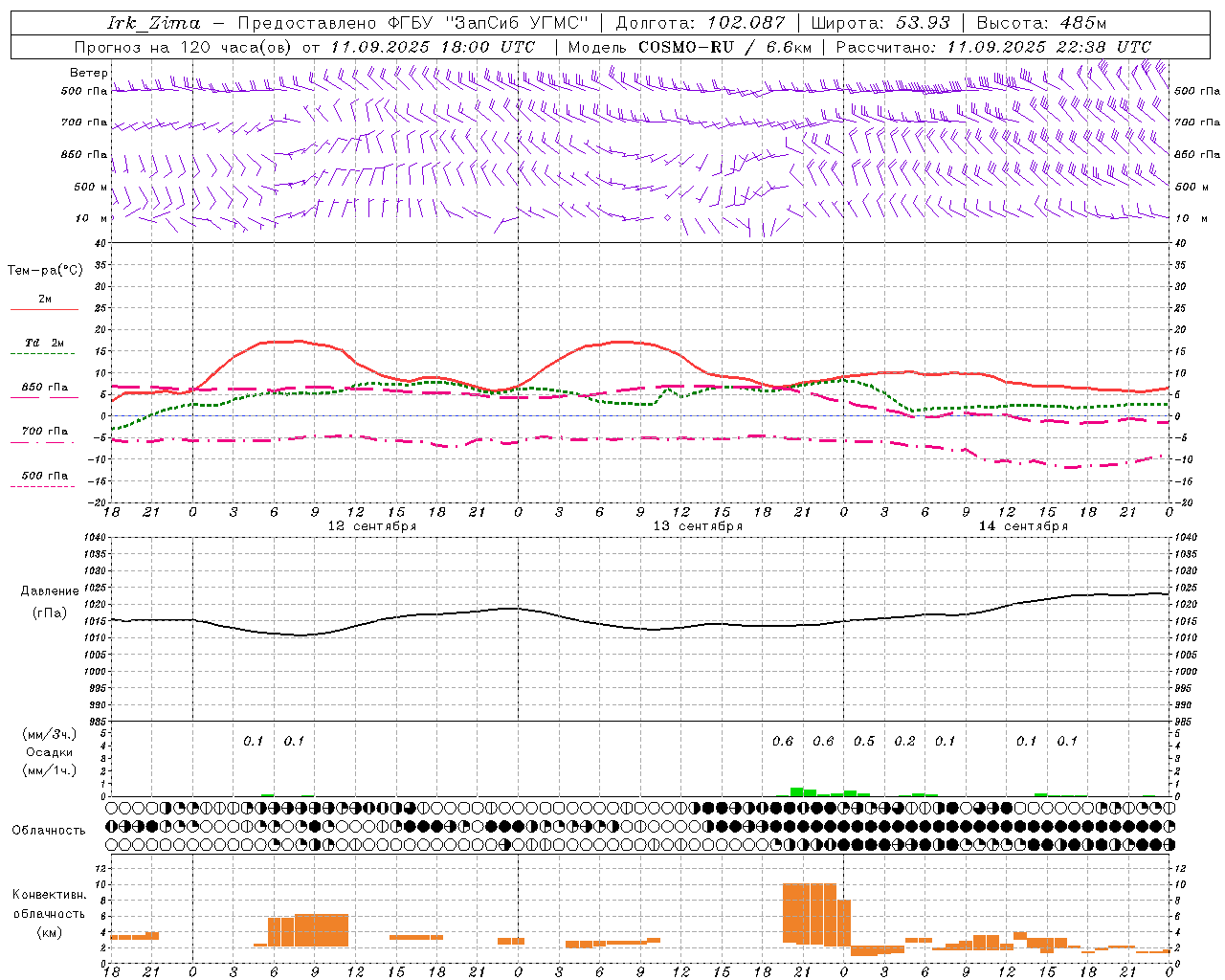The width and height of the screenshot is (1225, 980).
Task: Click the precipitation value "0.5"
Action: tap(864, 741)
